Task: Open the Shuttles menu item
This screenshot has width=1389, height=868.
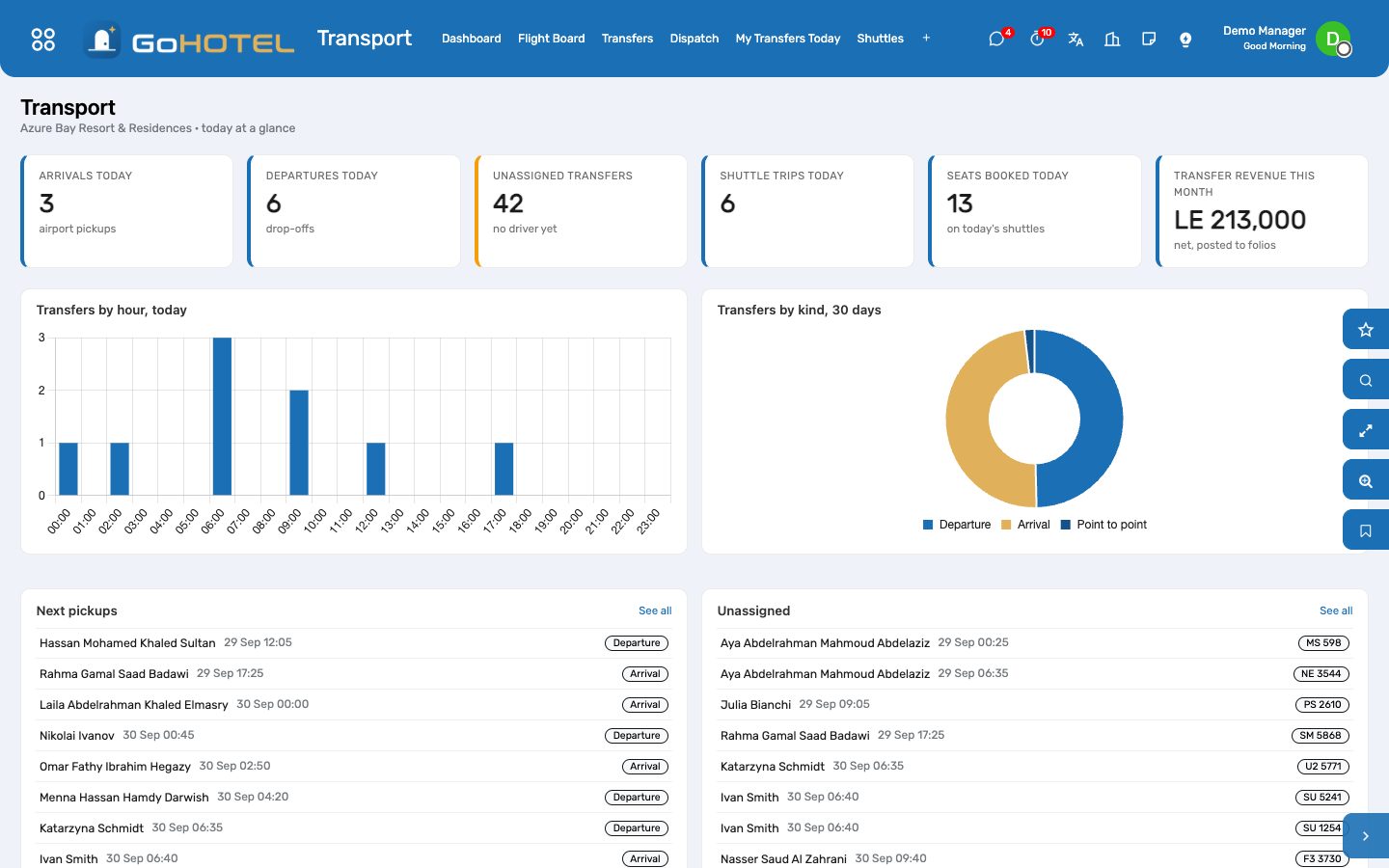Action: pos(881,39)
